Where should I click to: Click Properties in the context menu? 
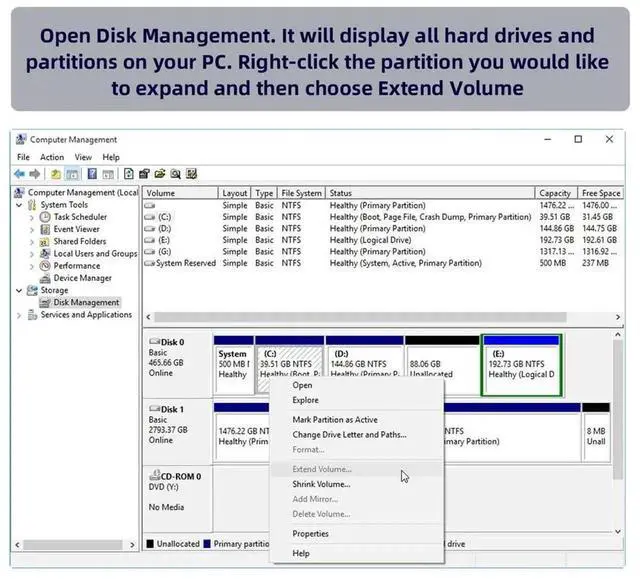tap(310, 534)
